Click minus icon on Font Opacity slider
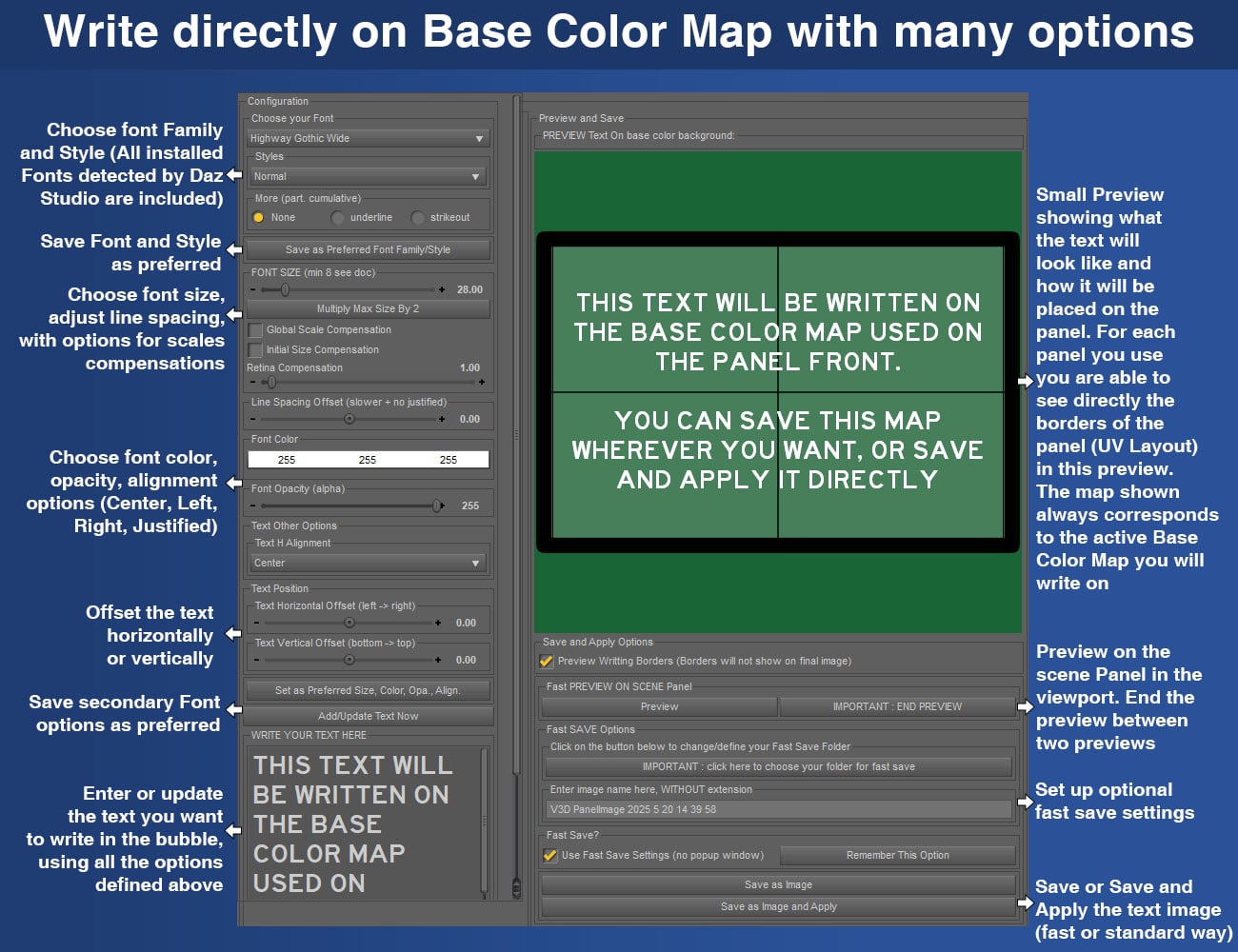1238x952 pixels. [253, 506]
